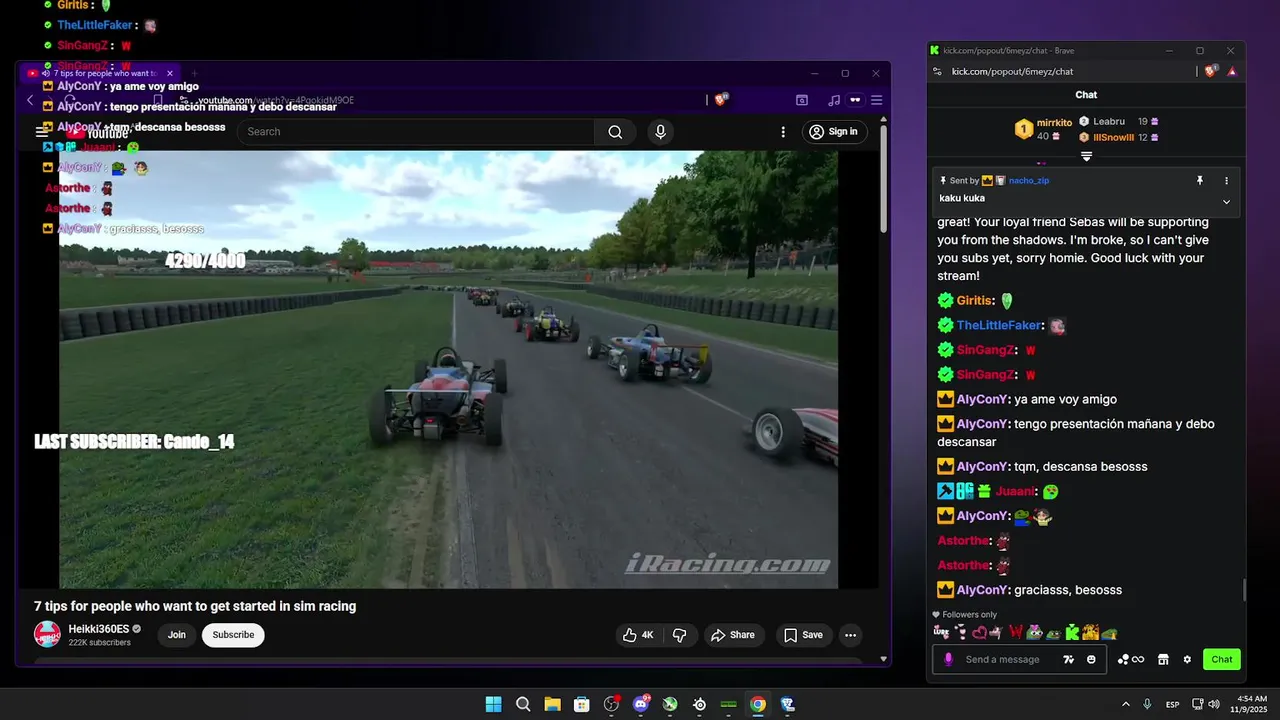This screenshot has width=1280, height=720.
Task: Subscribe to Heikki360ES channel
Action: [233, 635]
